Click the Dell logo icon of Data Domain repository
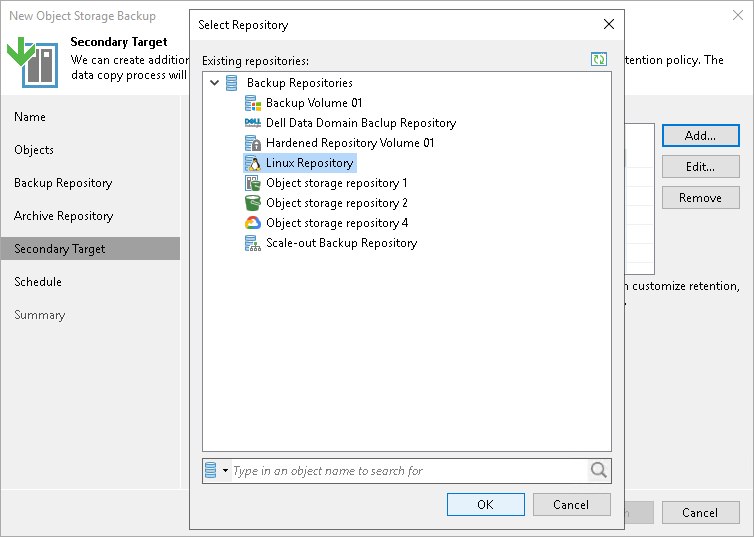The height and width of the screenshot is (537, 754). 253,123
